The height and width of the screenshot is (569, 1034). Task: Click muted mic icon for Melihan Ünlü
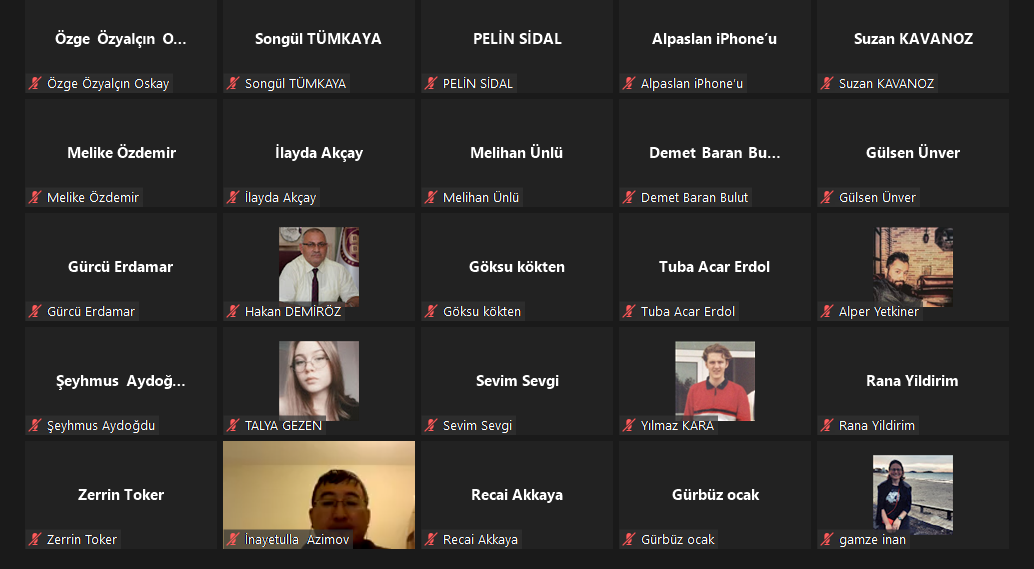click(431, 197)
